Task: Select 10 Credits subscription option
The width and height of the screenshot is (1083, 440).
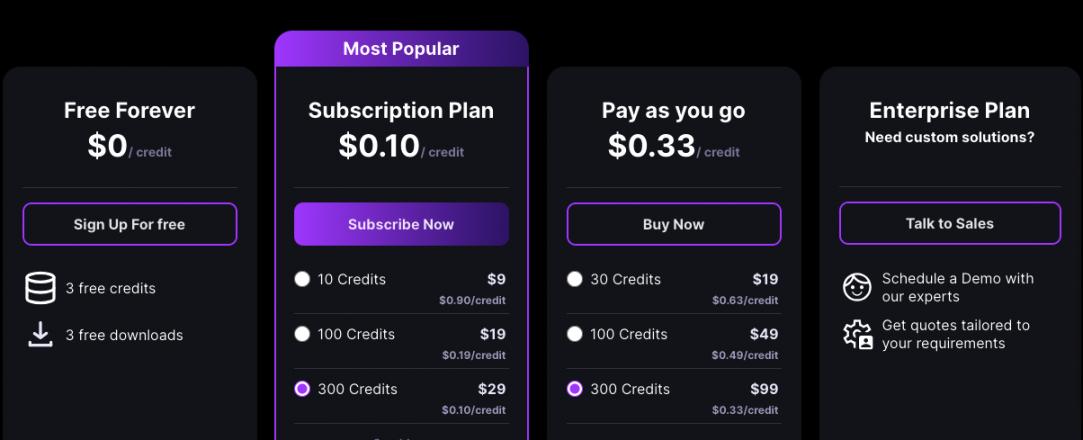Action: click(302, 280)
